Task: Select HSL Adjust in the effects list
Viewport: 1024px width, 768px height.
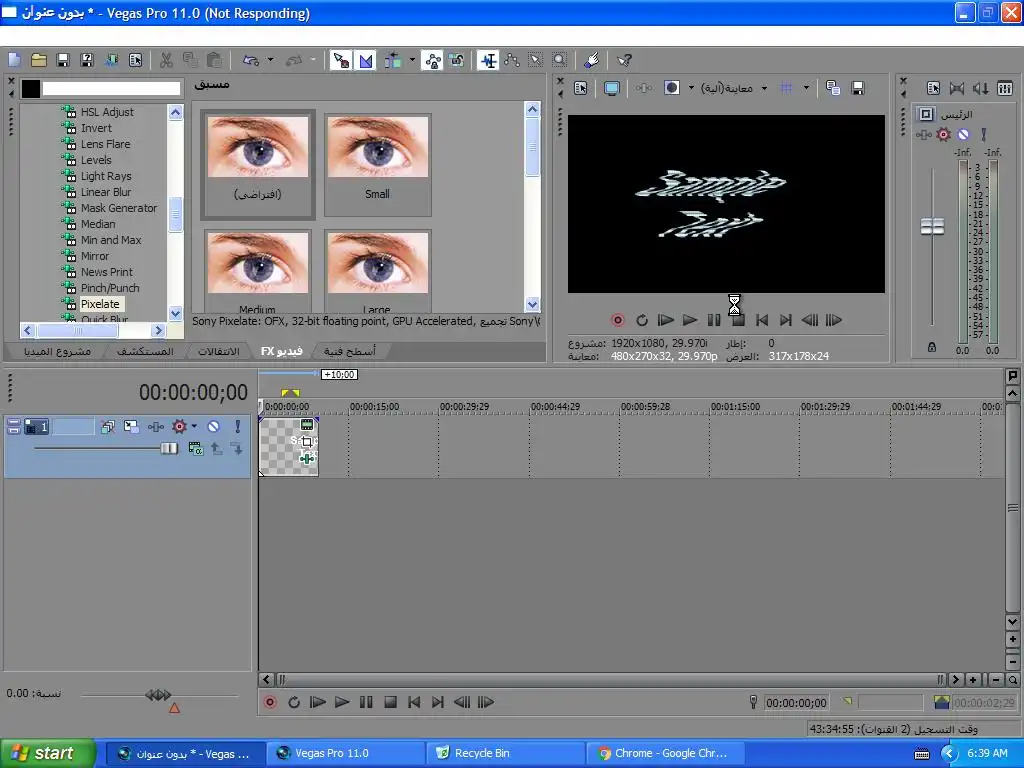Action: click(107, 112)
